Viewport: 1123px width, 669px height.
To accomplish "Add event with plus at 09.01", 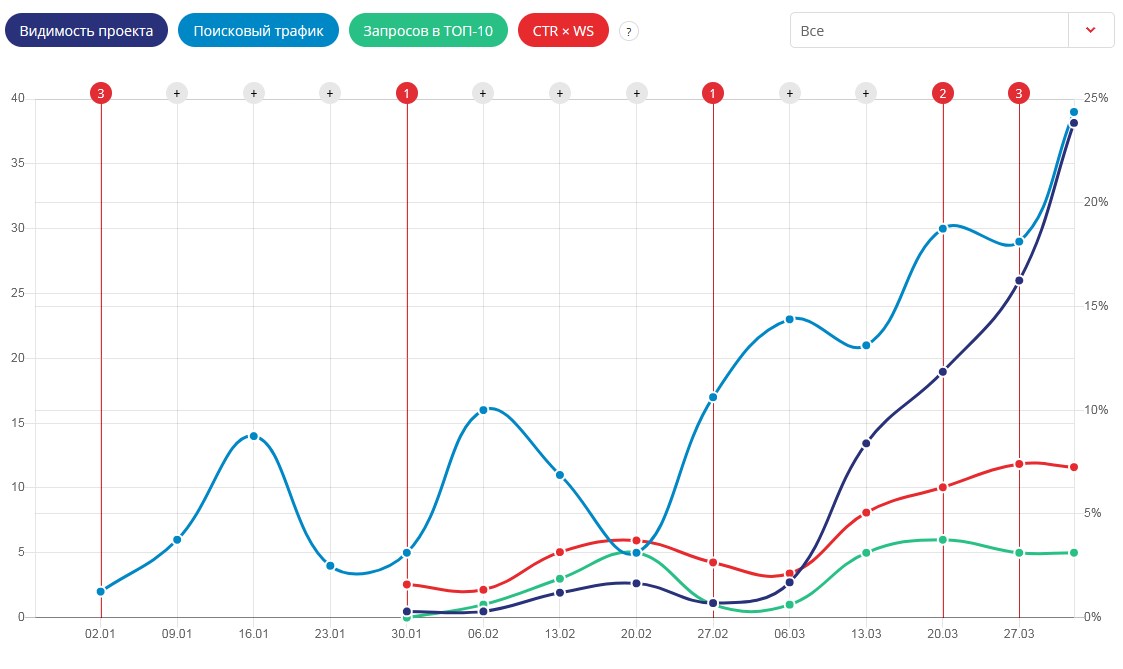I will coord(177,93).
